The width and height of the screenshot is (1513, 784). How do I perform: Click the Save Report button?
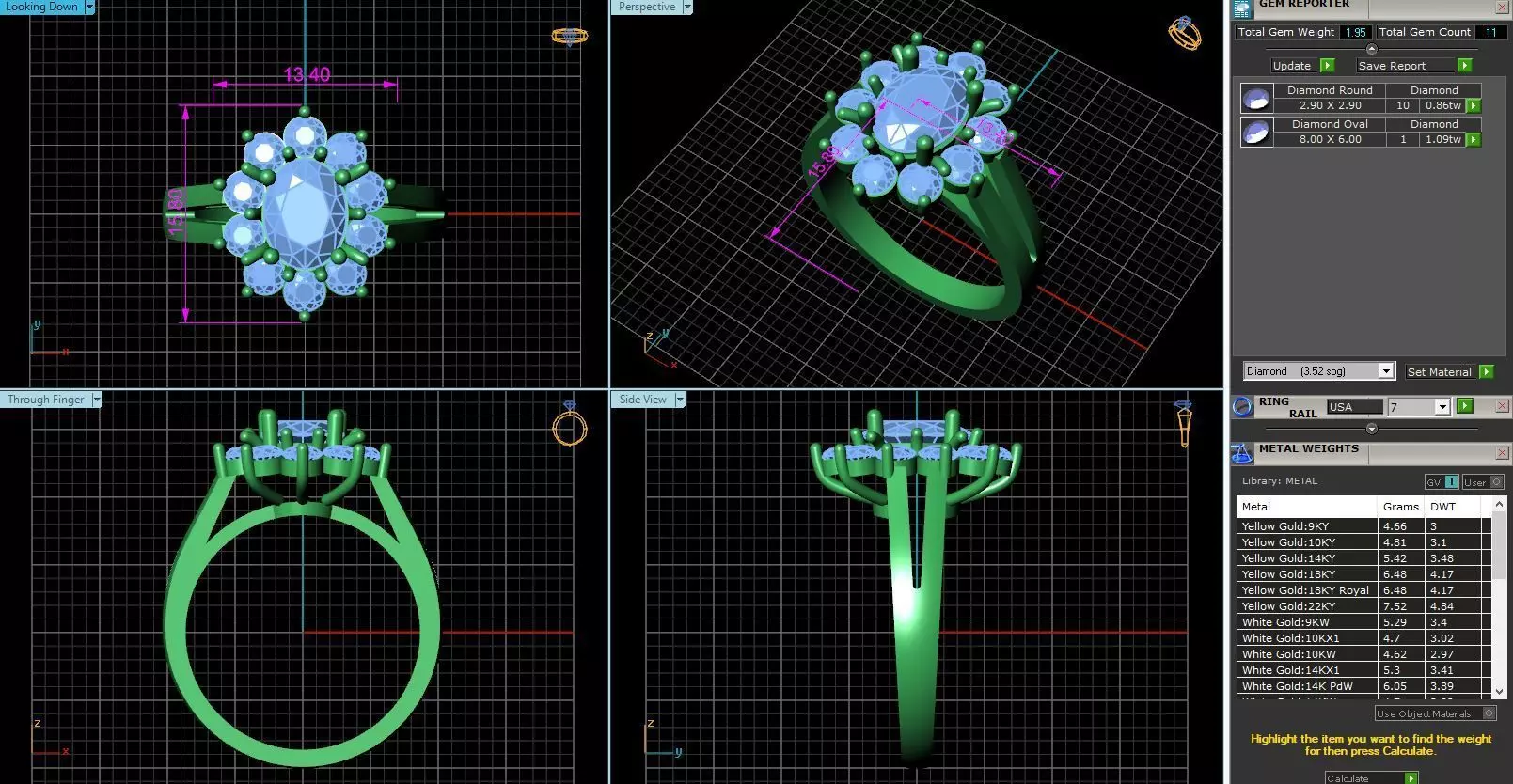click(1405, 66)
